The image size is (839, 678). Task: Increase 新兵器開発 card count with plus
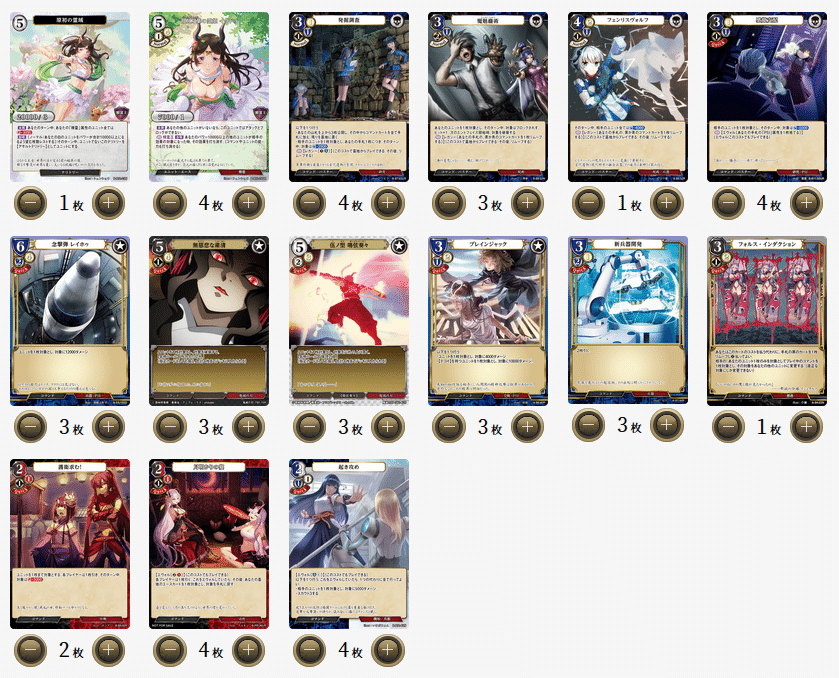point(667,425)
